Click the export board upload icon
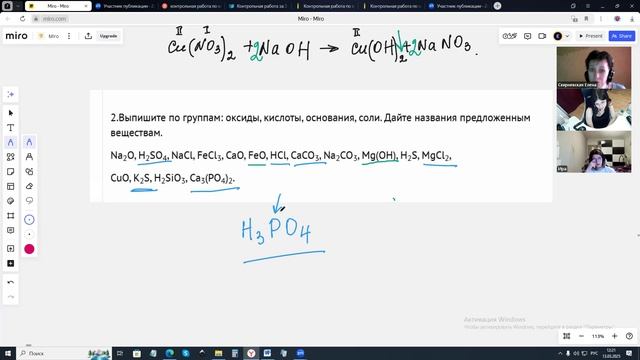 point(88,36)
